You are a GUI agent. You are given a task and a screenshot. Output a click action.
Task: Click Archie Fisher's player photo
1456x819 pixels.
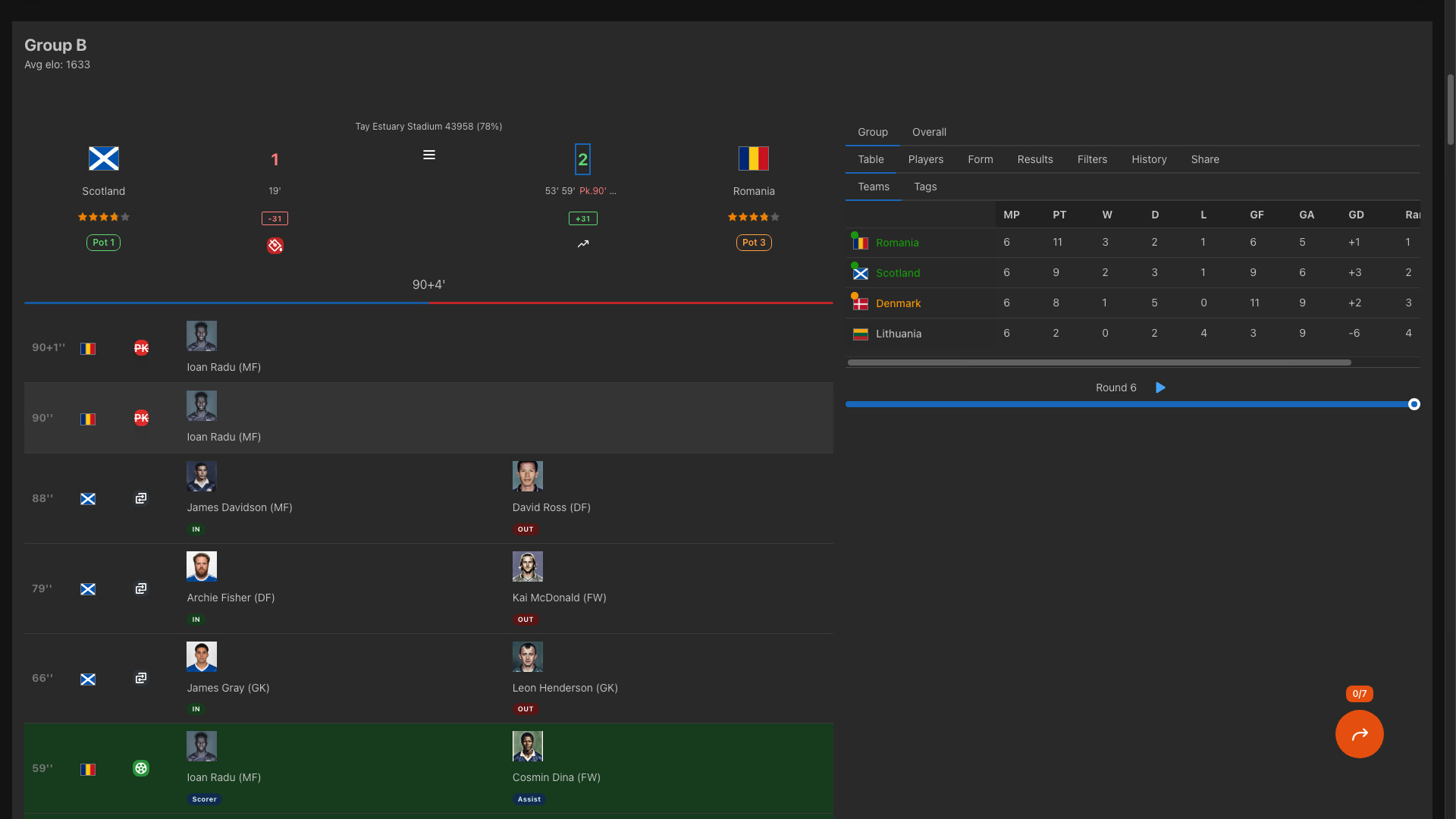202,566
